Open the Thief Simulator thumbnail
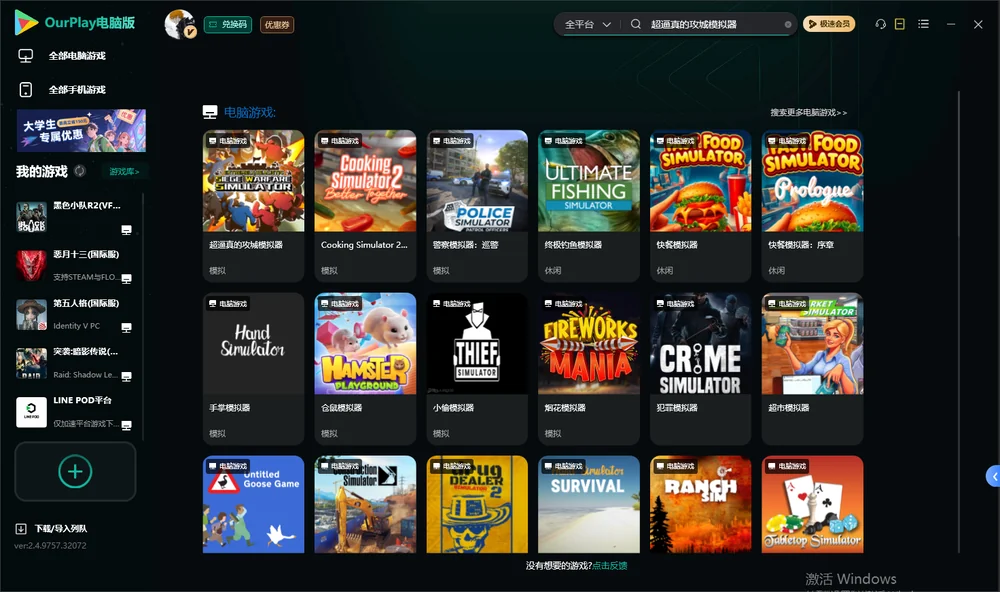 (477, 344)
